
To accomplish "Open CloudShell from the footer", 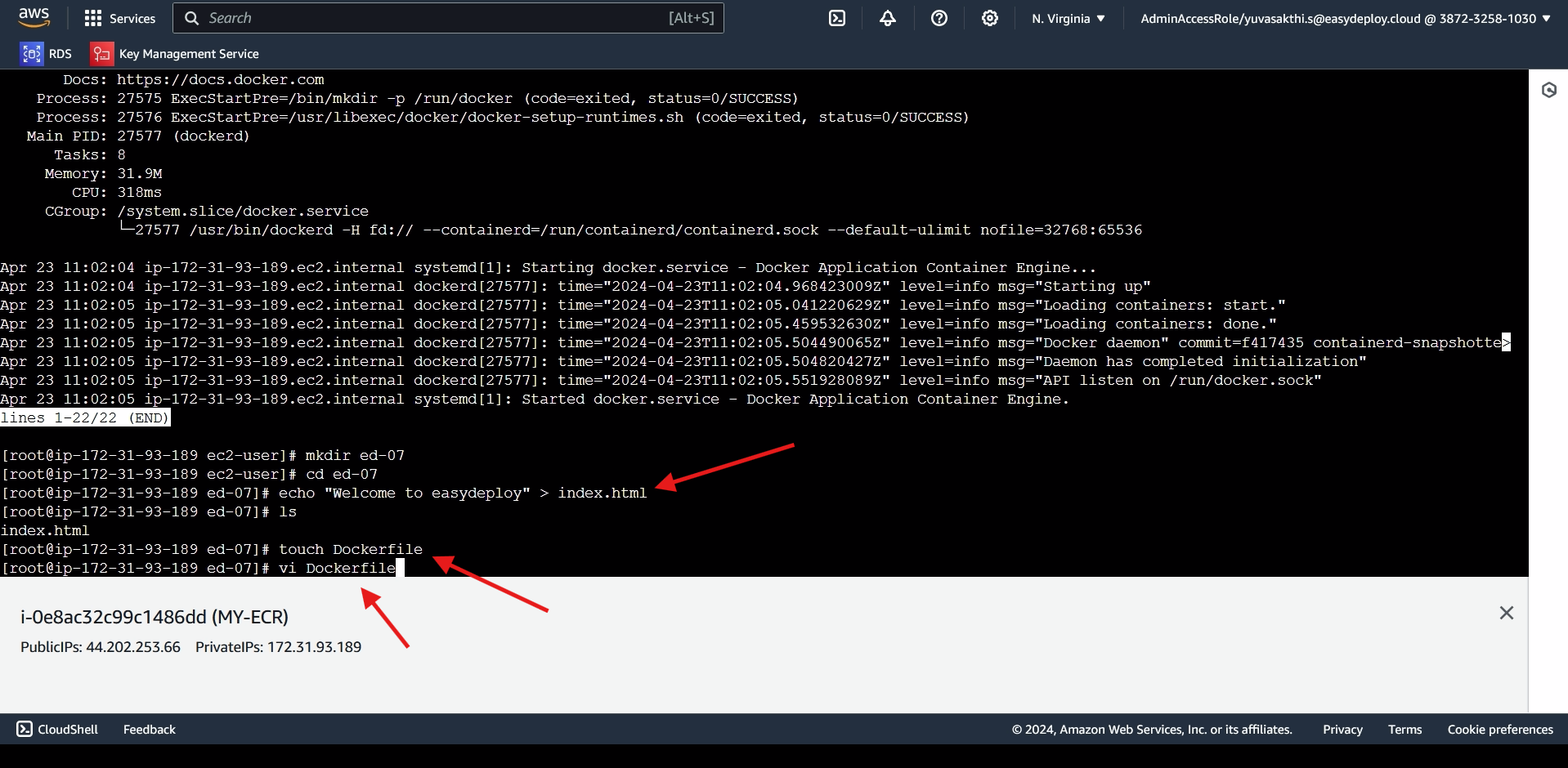I will click(x=57, y=729).
